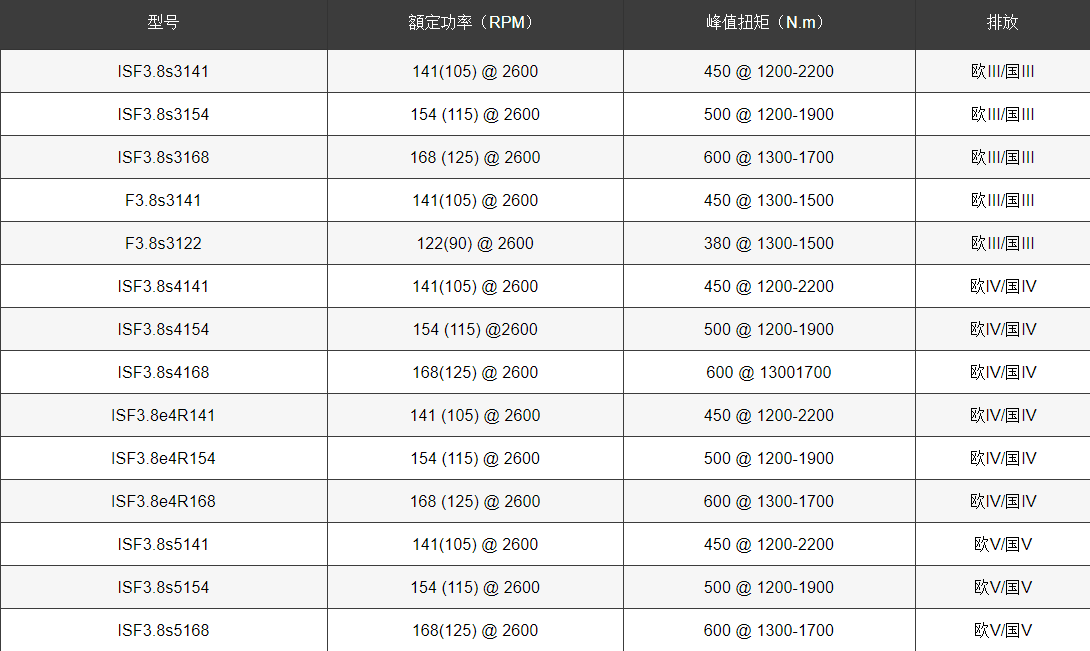Click rated power 122(90) @ 2600

[475, 243]
